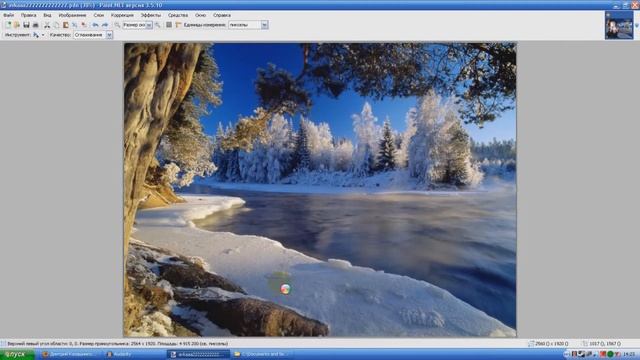Click the Crop to selection icon
The height and width of the screenshot is (360, 640).
pyautogui.click(x=75, y=25)
